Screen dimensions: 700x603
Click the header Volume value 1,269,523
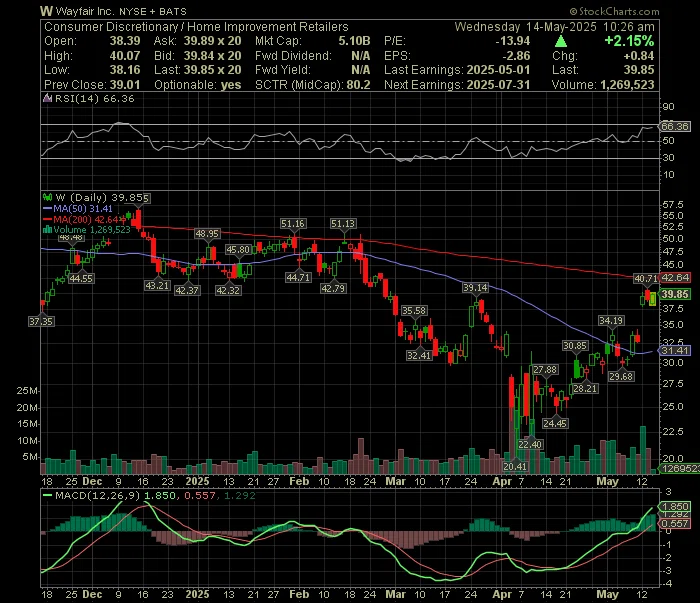628,85
